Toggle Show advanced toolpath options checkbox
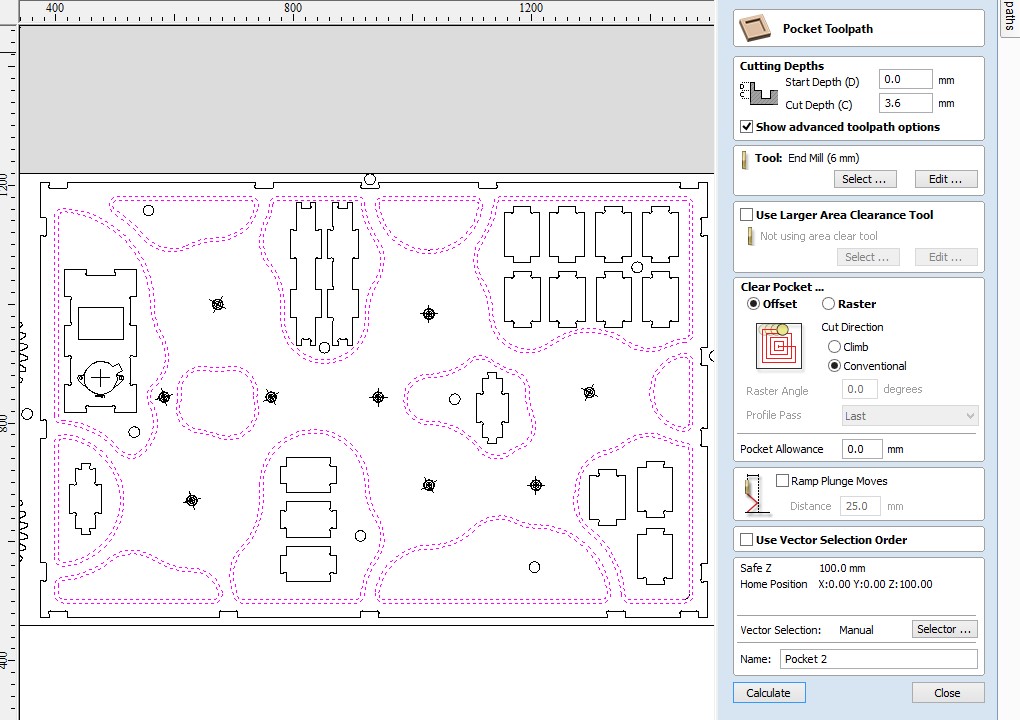1020x720 pixels. (747, 127)
